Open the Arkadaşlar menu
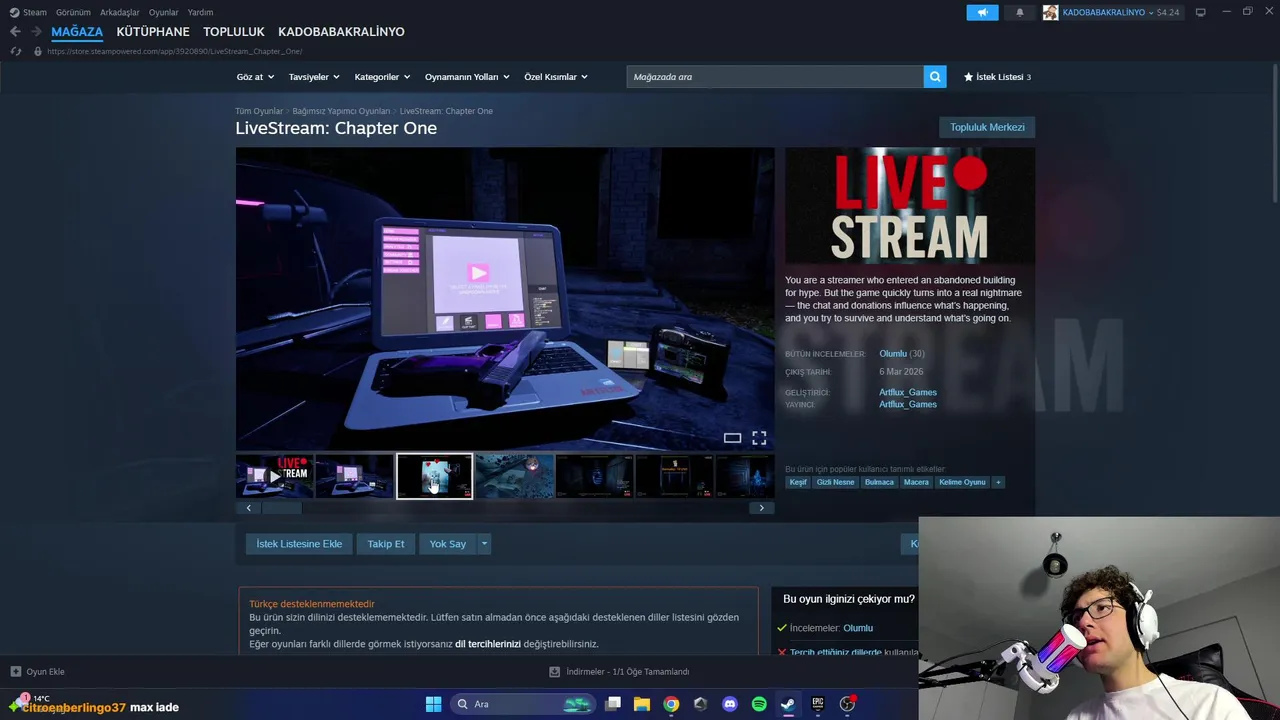The image size is (1280, 720). coord(120,12)
